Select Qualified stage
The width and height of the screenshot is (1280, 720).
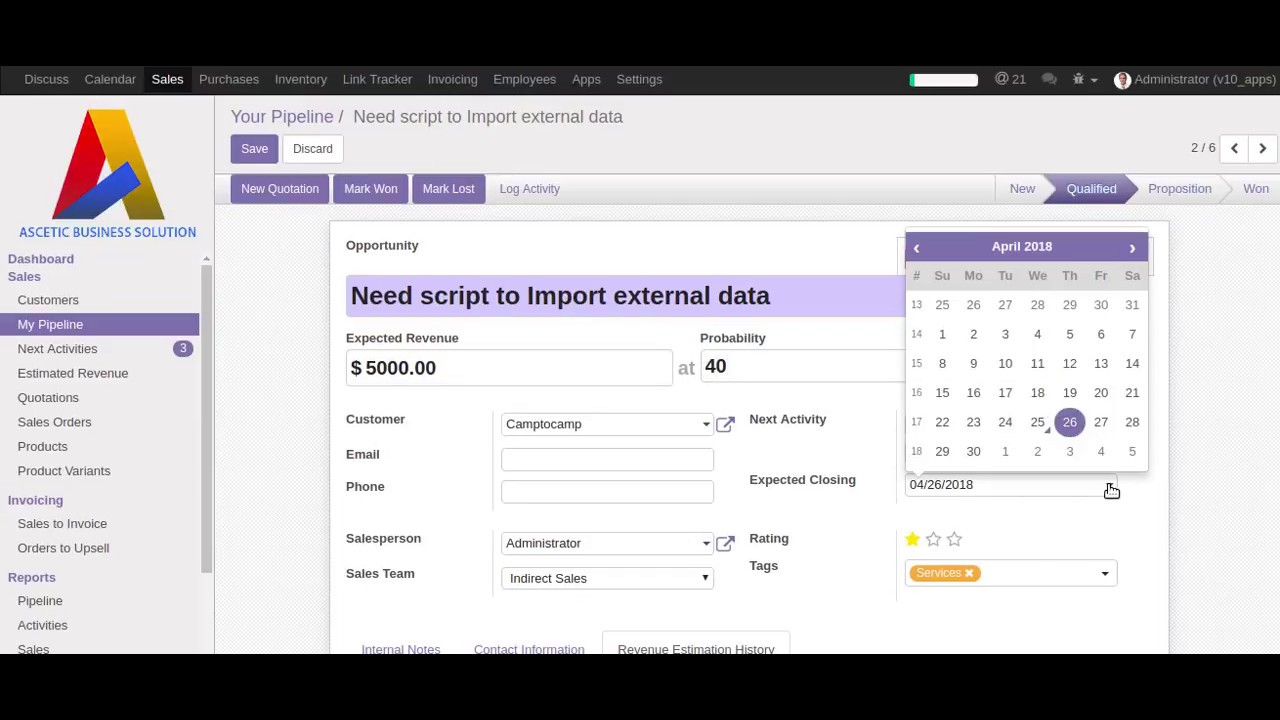[x=1091, y=189]
